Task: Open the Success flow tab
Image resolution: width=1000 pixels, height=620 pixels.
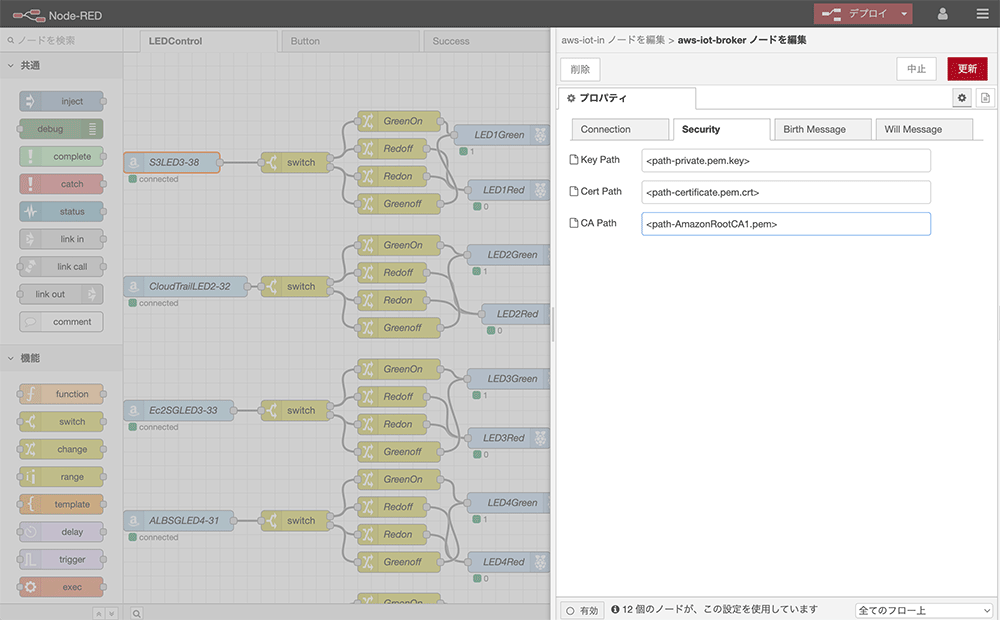Action: point(486,41)
